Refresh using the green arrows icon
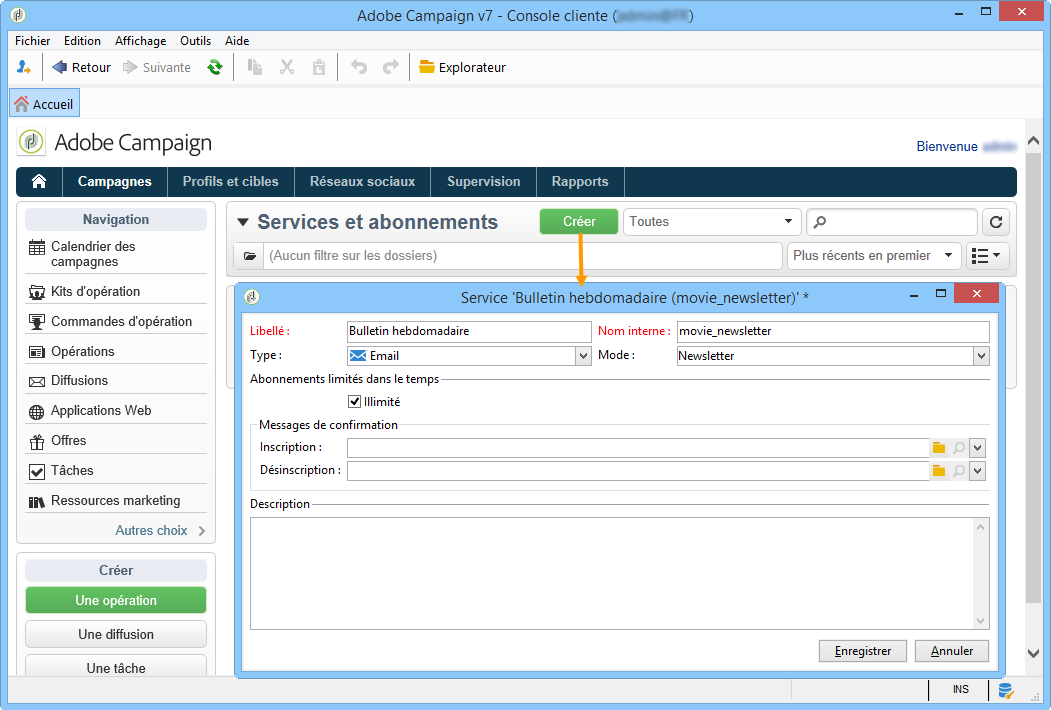Image resolution: width=1051 pixels, height=710 pixels. pos(214,67)
